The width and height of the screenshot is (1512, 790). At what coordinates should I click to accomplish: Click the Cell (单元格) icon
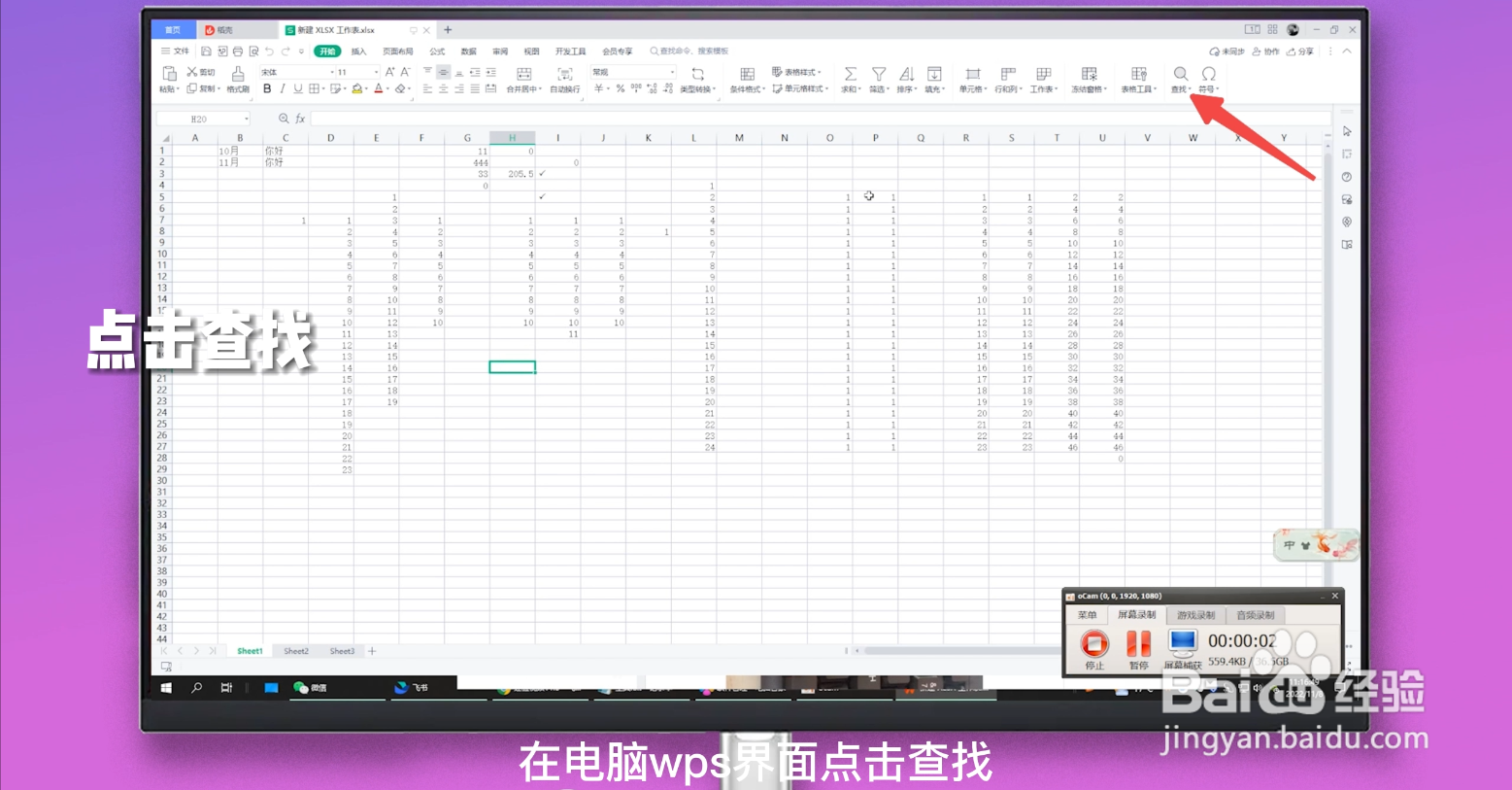973,74
